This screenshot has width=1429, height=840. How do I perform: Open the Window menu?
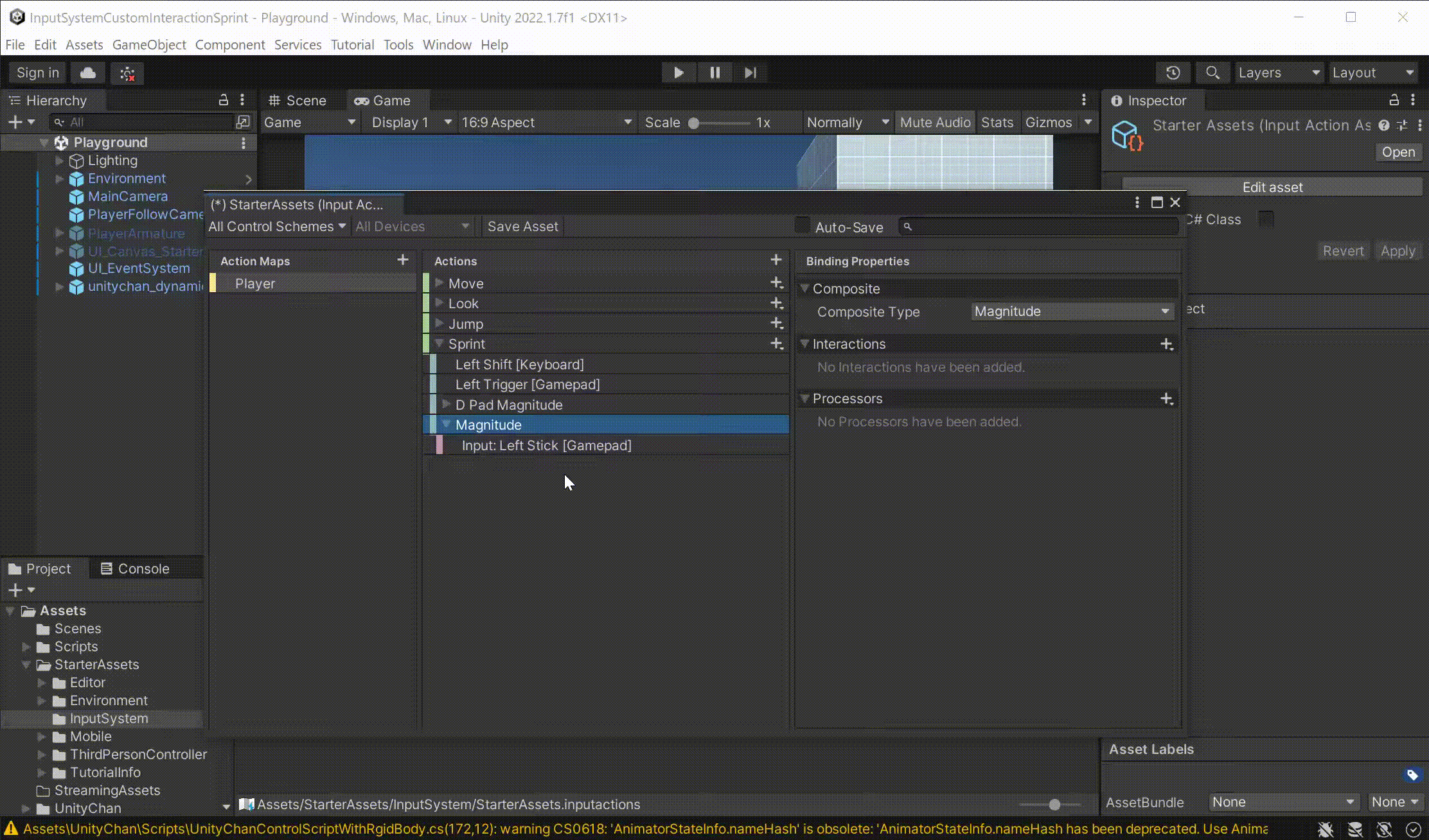[x=447, y=44]
